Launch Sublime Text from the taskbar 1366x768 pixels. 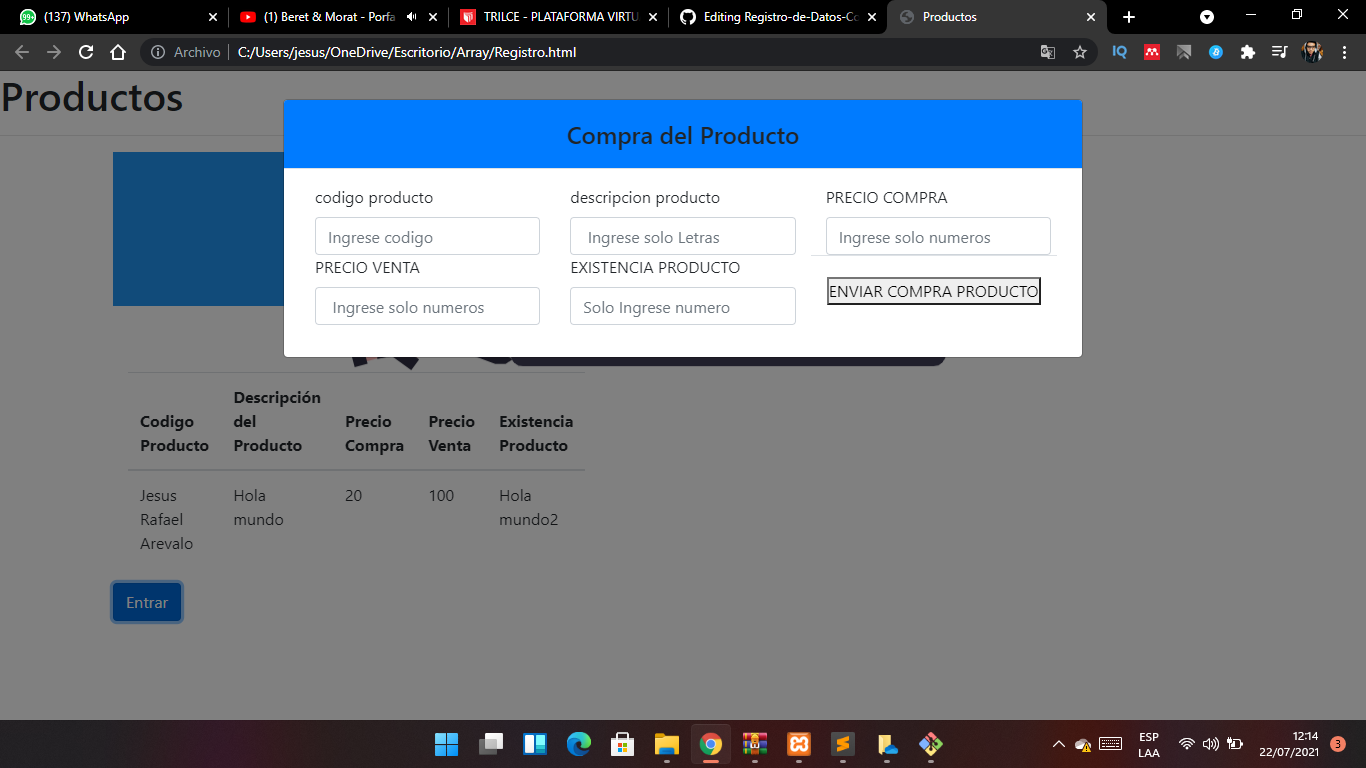(x=842, y=744)
